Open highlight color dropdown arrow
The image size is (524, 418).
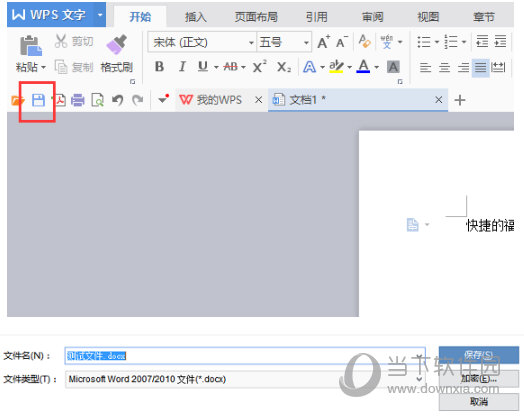point(349,67)
